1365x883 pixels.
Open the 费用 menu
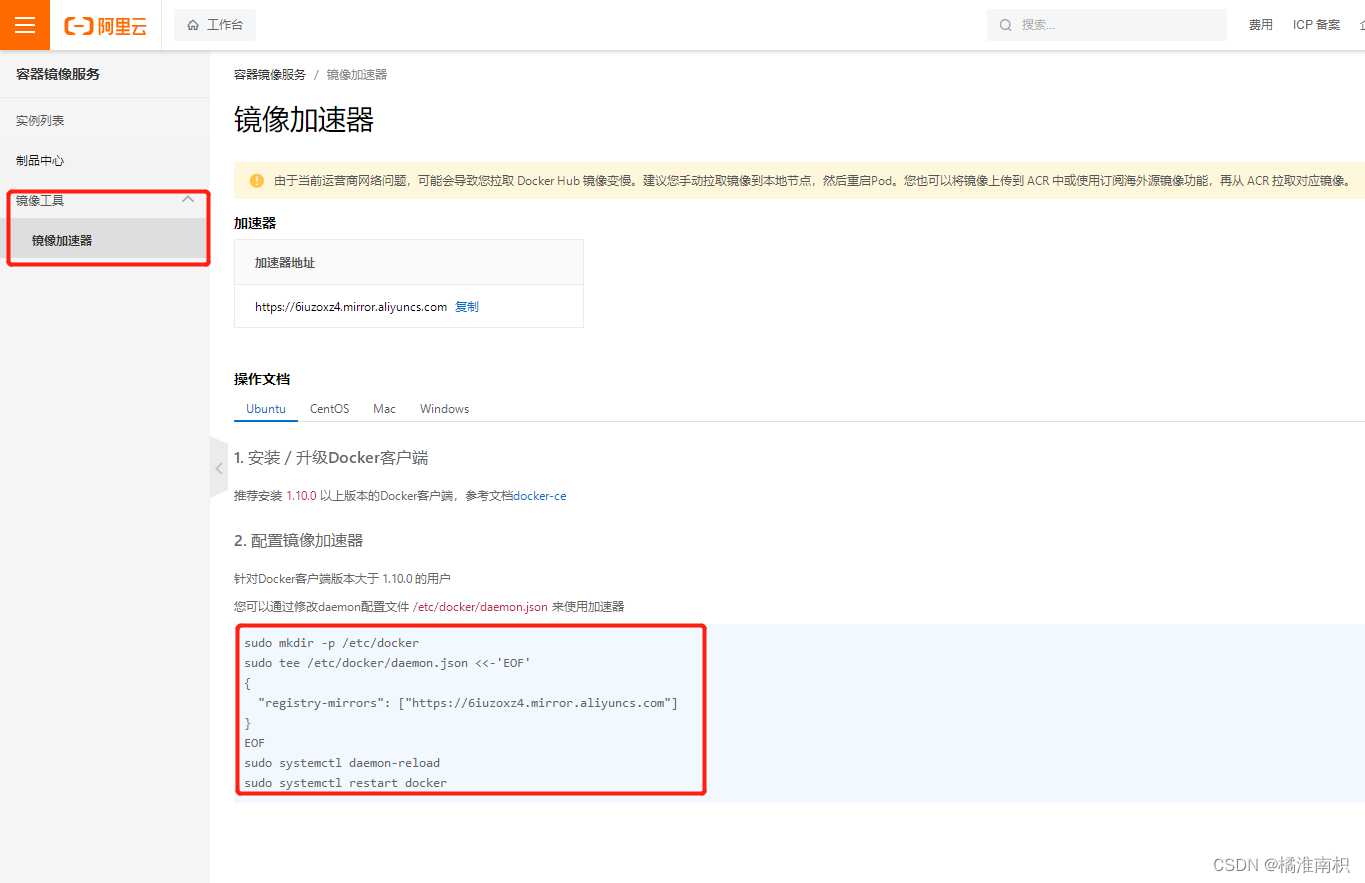(1260, 25)
